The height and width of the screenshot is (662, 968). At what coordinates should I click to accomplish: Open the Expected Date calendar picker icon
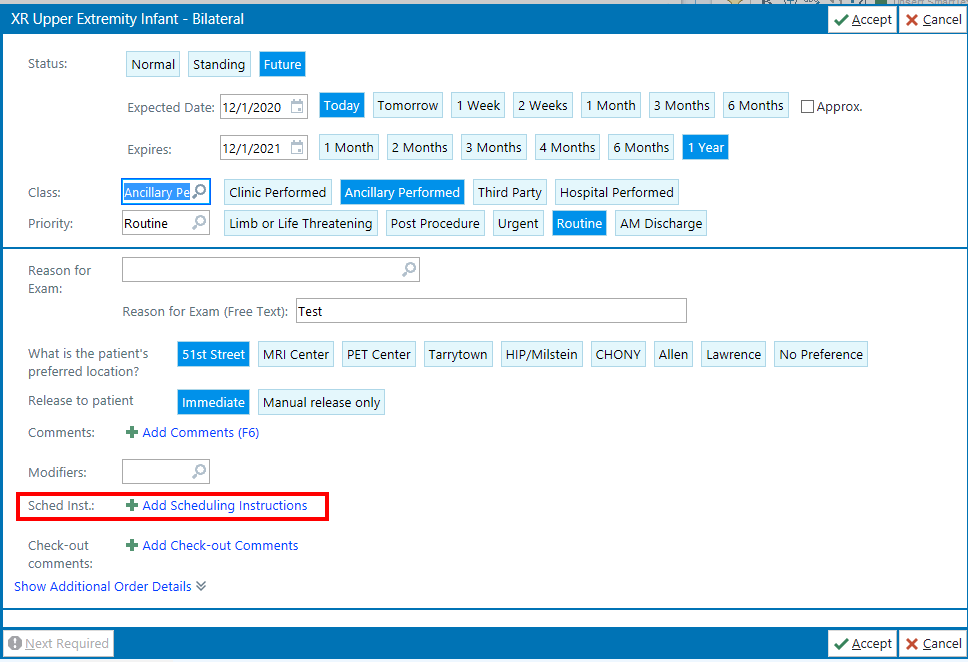point(297,106)
